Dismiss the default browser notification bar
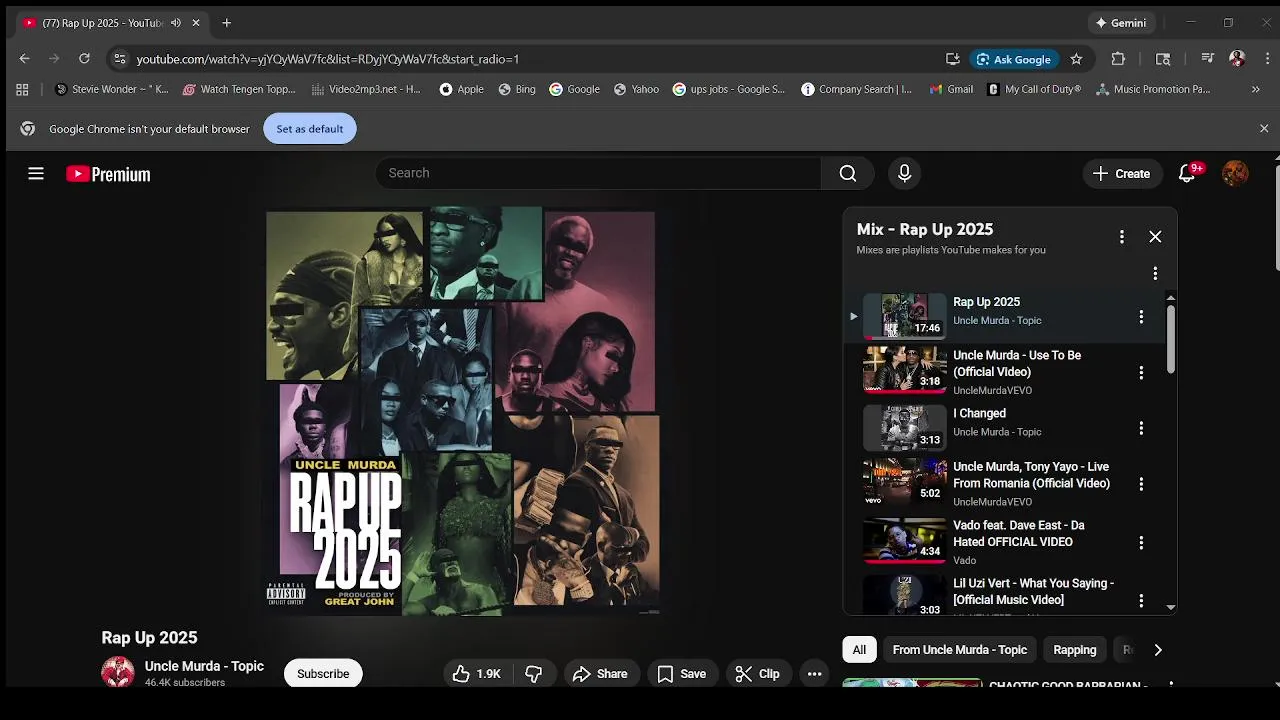Viewport: 1280px width, 720px height. (x=1264, y=129)
